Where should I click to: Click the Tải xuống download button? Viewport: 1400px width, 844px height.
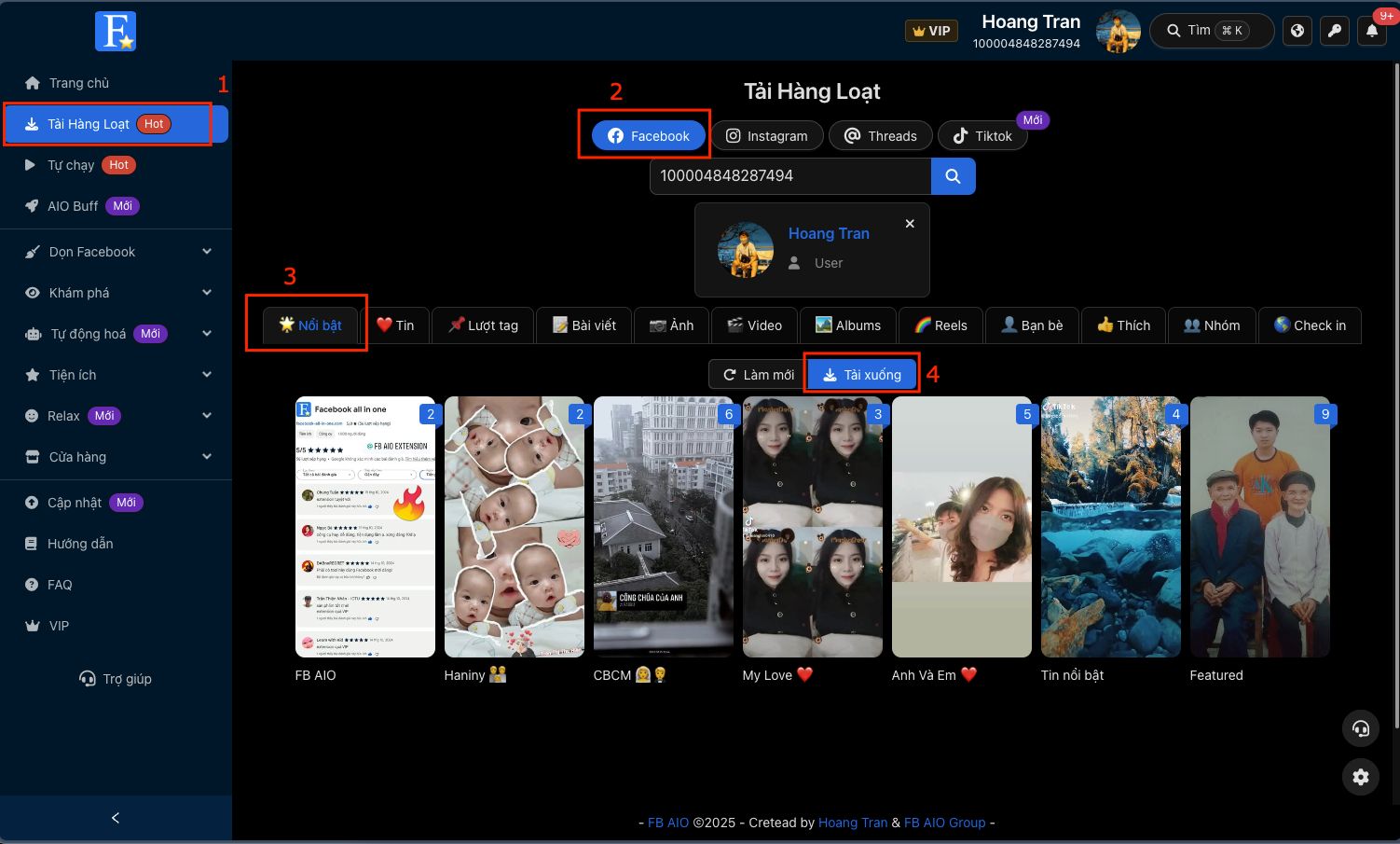click(863, 375)
